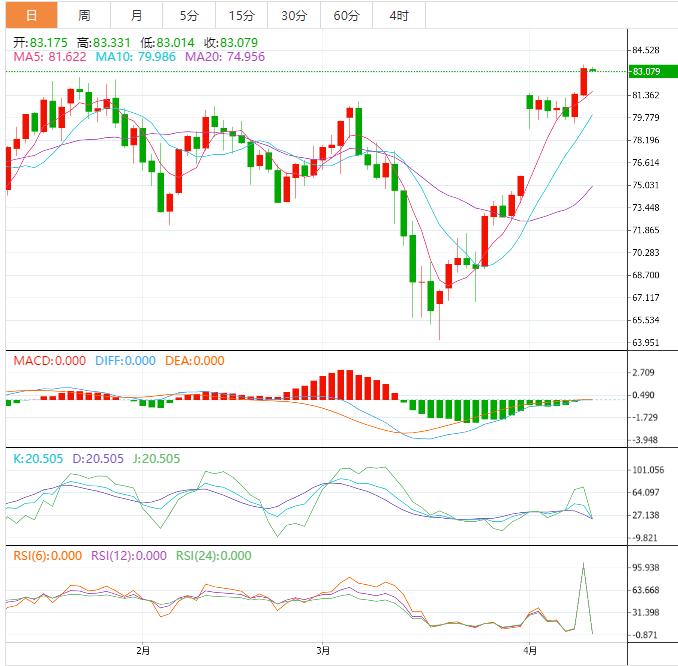The height and width of the screenshot is (666, 678).
Task: Click the MA5: 81.622 indicator label
Action: tap(49, 58)
